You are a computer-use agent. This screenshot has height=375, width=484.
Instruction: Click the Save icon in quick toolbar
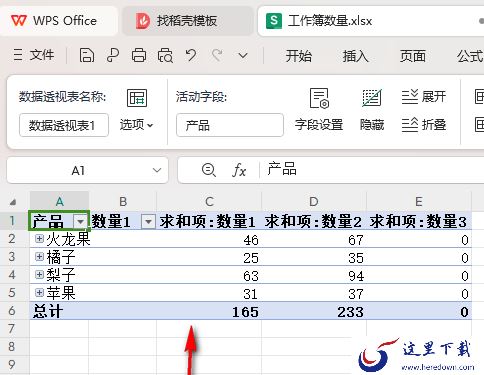click(87, 55)
